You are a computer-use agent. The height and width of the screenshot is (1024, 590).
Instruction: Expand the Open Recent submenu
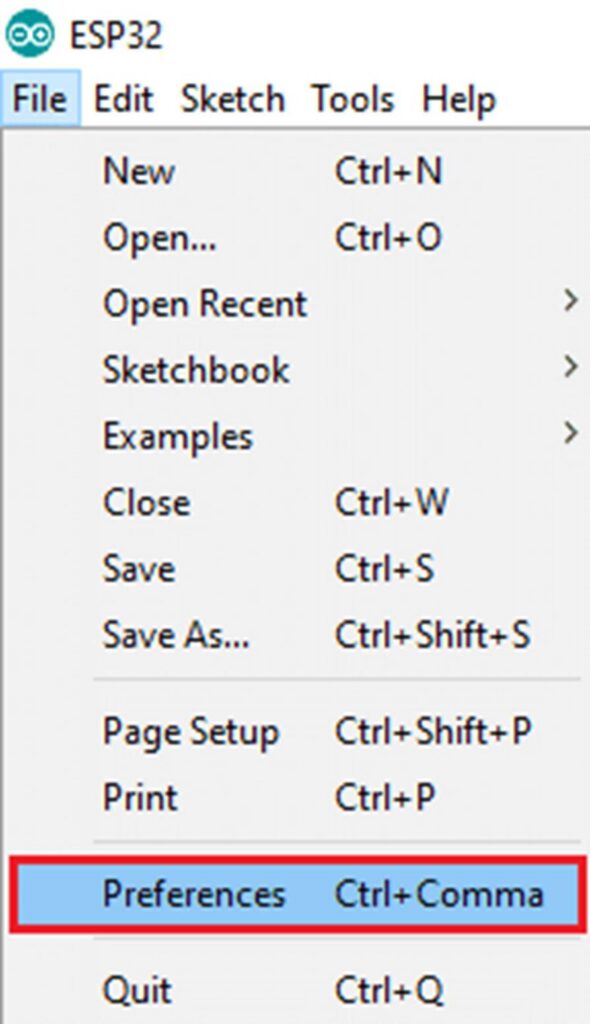pyautogui.click(x=294, y=304)
